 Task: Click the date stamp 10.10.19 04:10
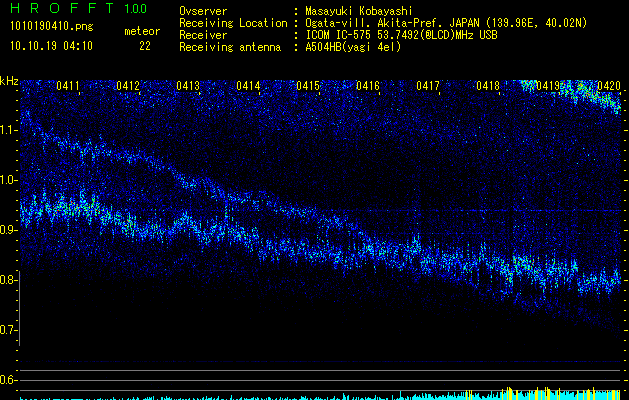coord(52,46)
